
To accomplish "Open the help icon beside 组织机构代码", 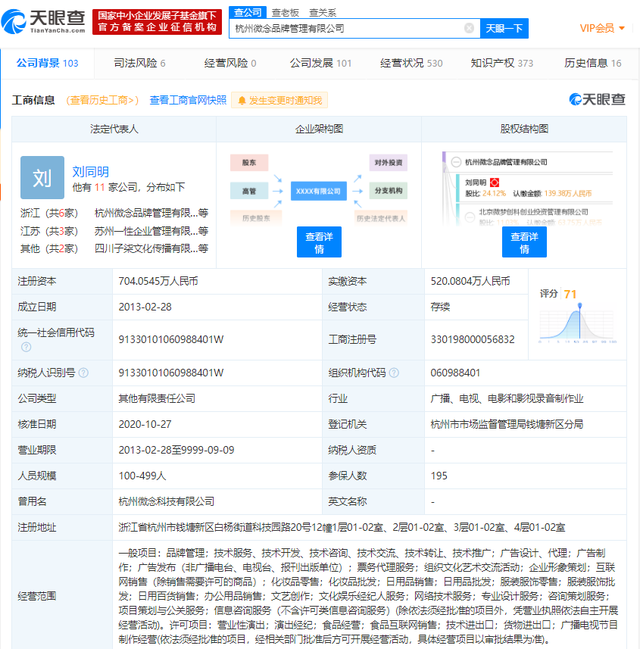I will 394,373.
